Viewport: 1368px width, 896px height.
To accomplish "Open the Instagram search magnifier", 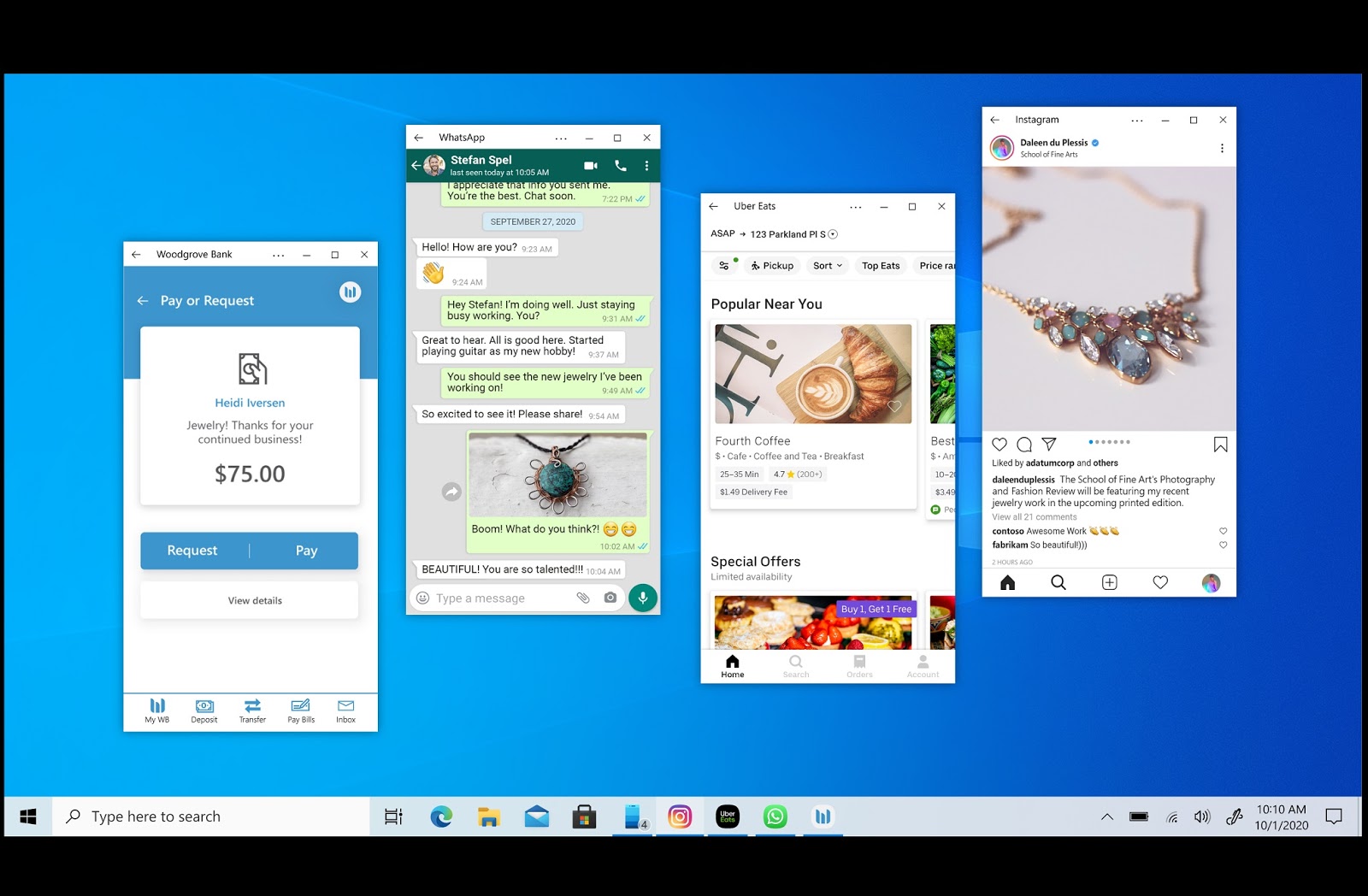I will 1058,582.
